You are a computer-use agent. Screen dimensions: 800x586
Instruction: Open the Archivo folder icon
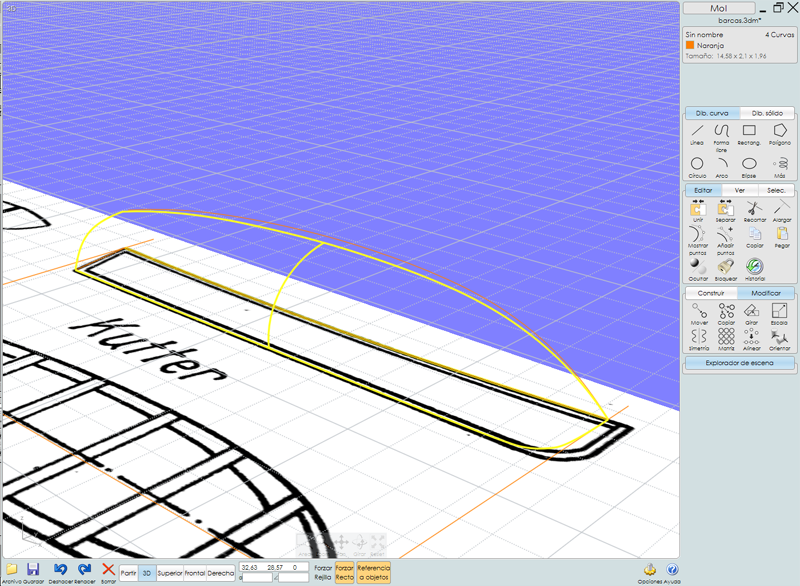12,572
